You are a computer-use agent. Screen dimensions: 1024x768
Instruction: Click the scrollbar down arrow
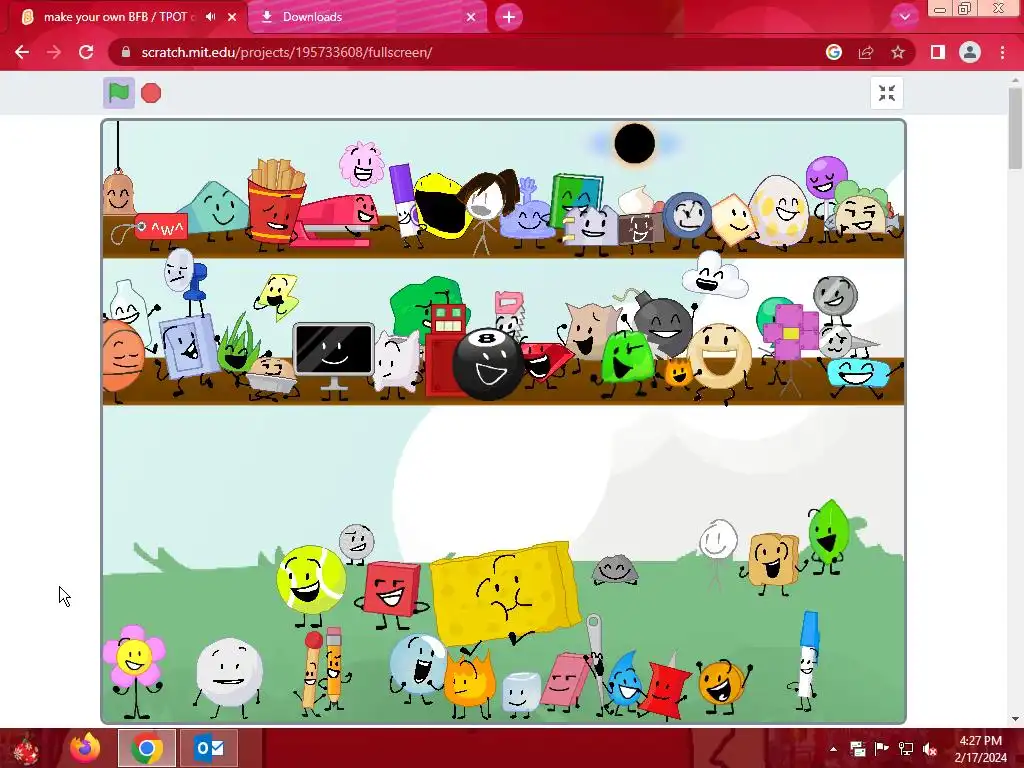[x=1015, y=719]
